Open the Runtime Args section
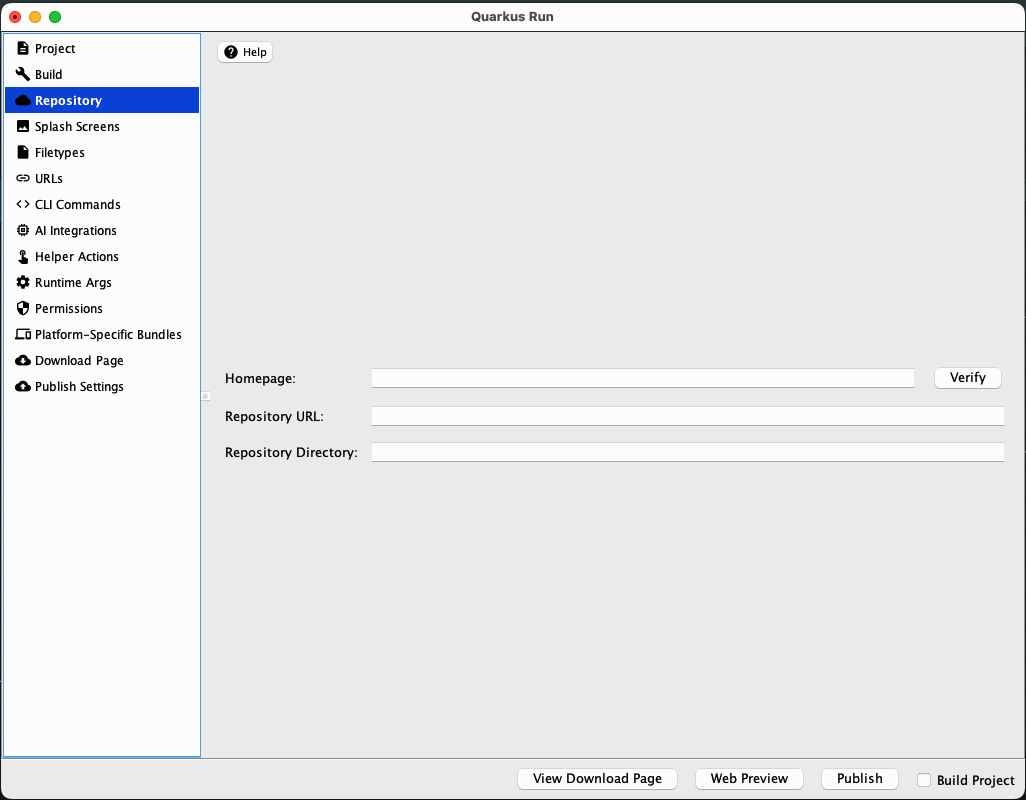 pyautogui.click(x=102, y=282)
